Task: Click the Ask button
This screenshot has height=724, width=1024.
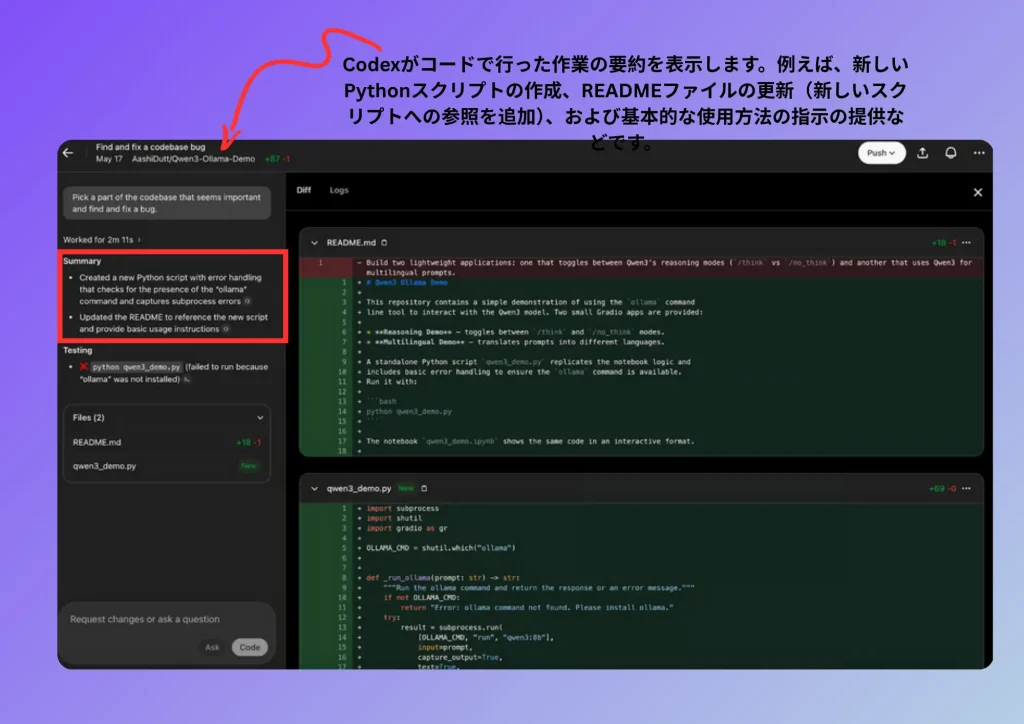Action: [x=212, y=648]
